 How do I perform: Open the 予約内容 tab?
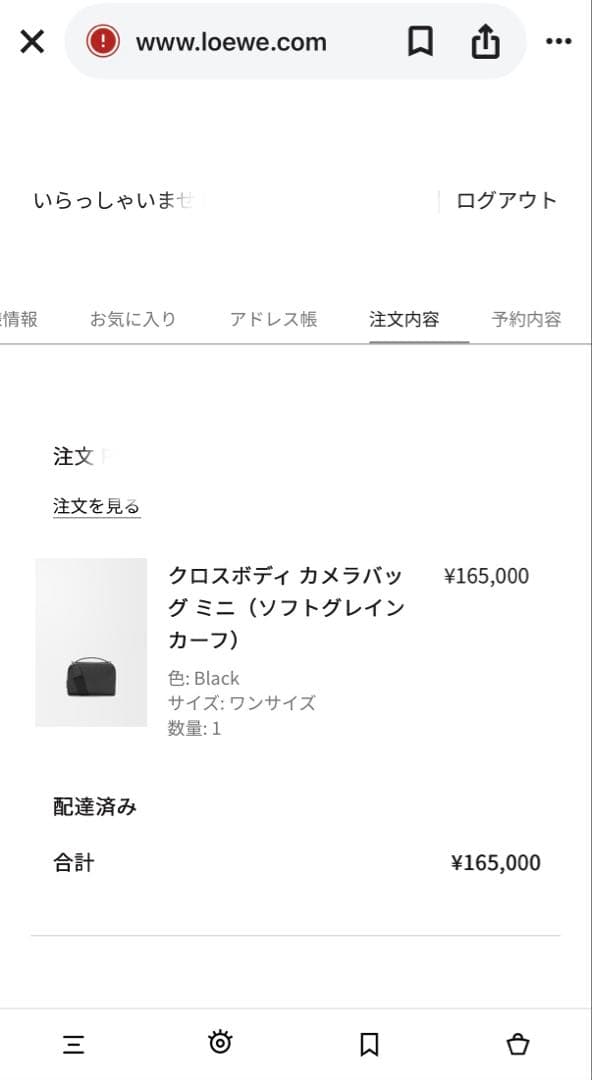pos(525,318)
